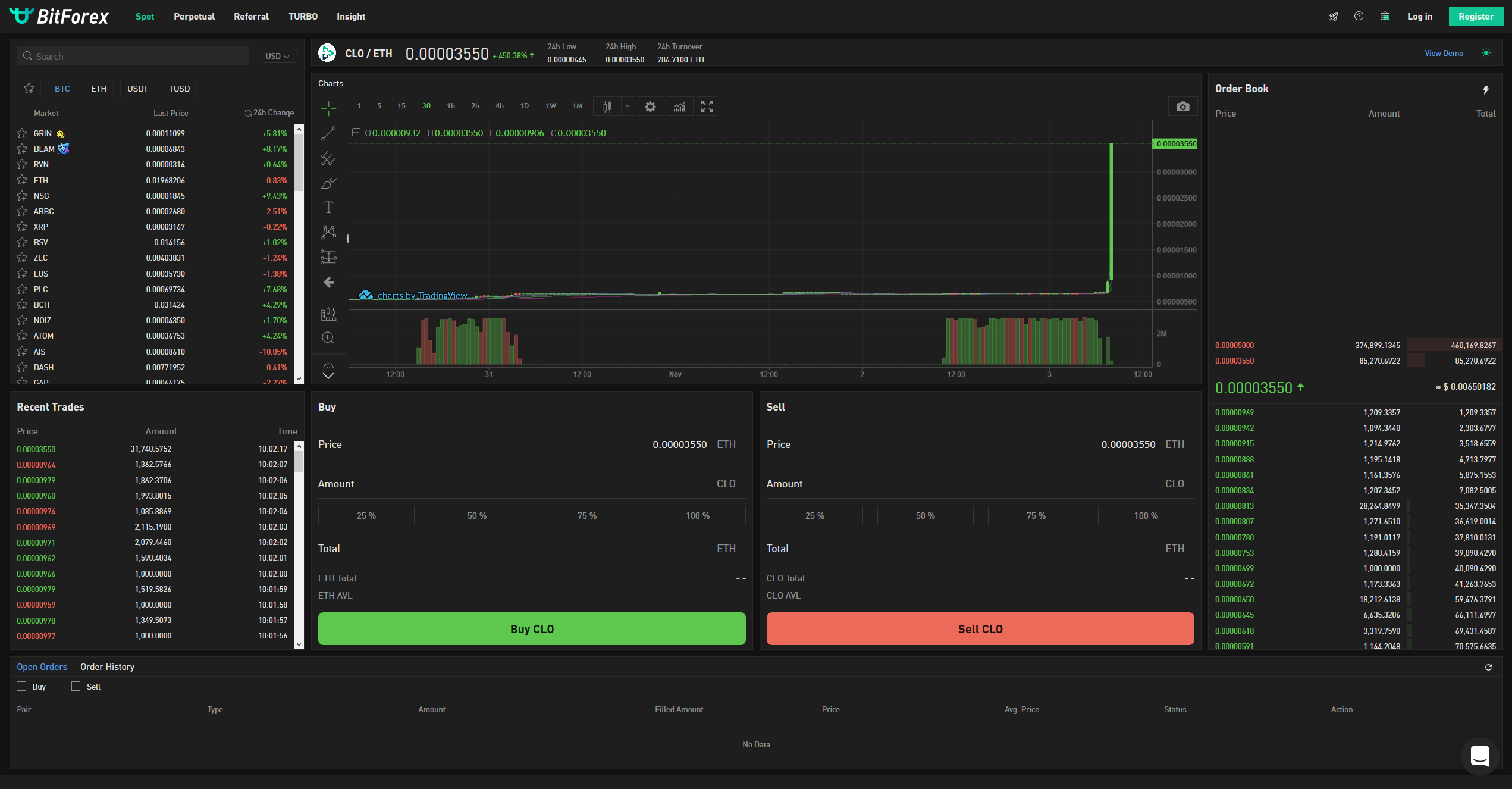This screenshot has height=789, width=1512.
Task: Favorite the DASH market star
Action: pyautogui.click(x=22, y=367)
